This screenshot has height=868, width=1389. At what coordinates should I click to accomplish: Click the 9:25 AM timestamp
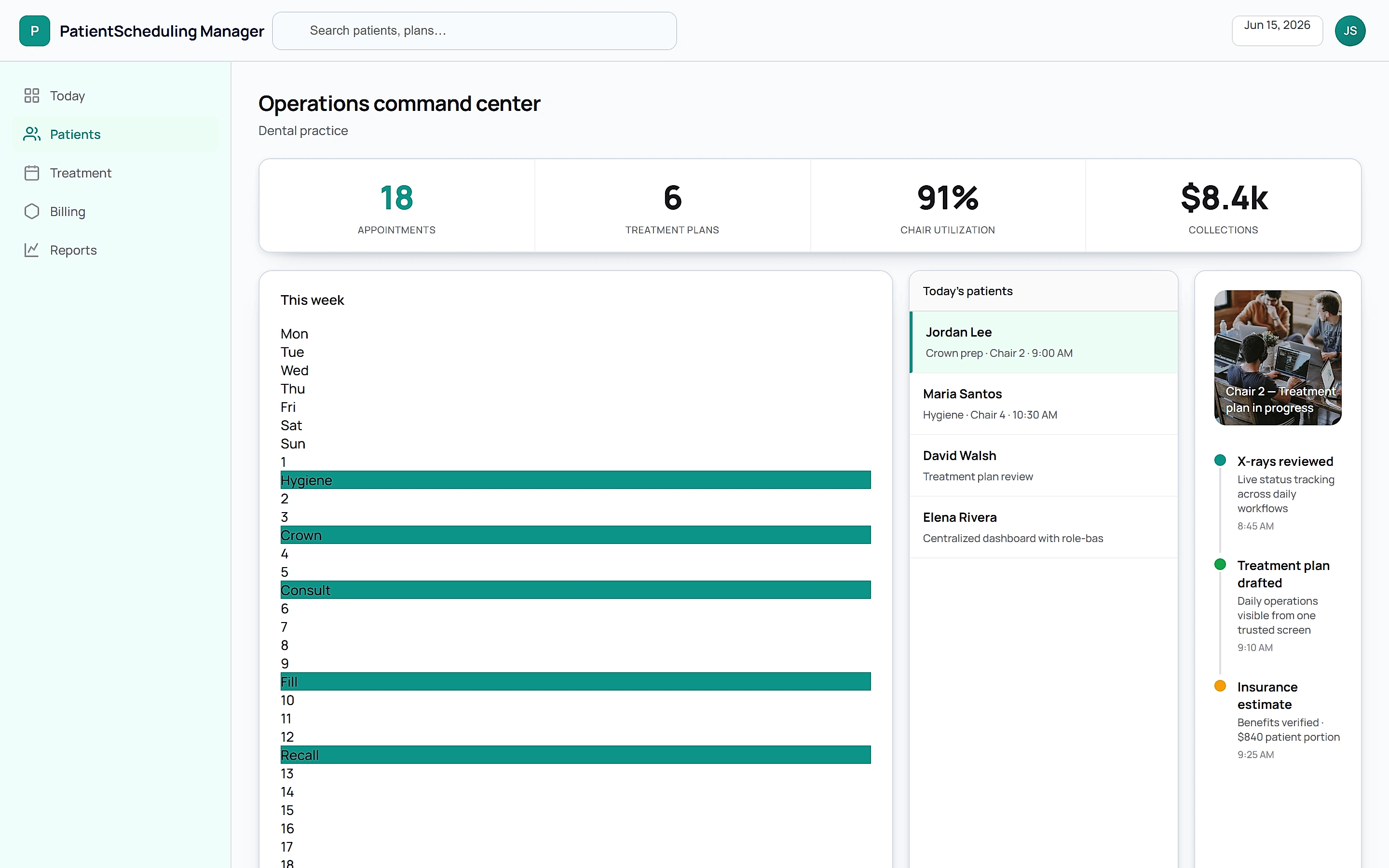pos(1255,755)
